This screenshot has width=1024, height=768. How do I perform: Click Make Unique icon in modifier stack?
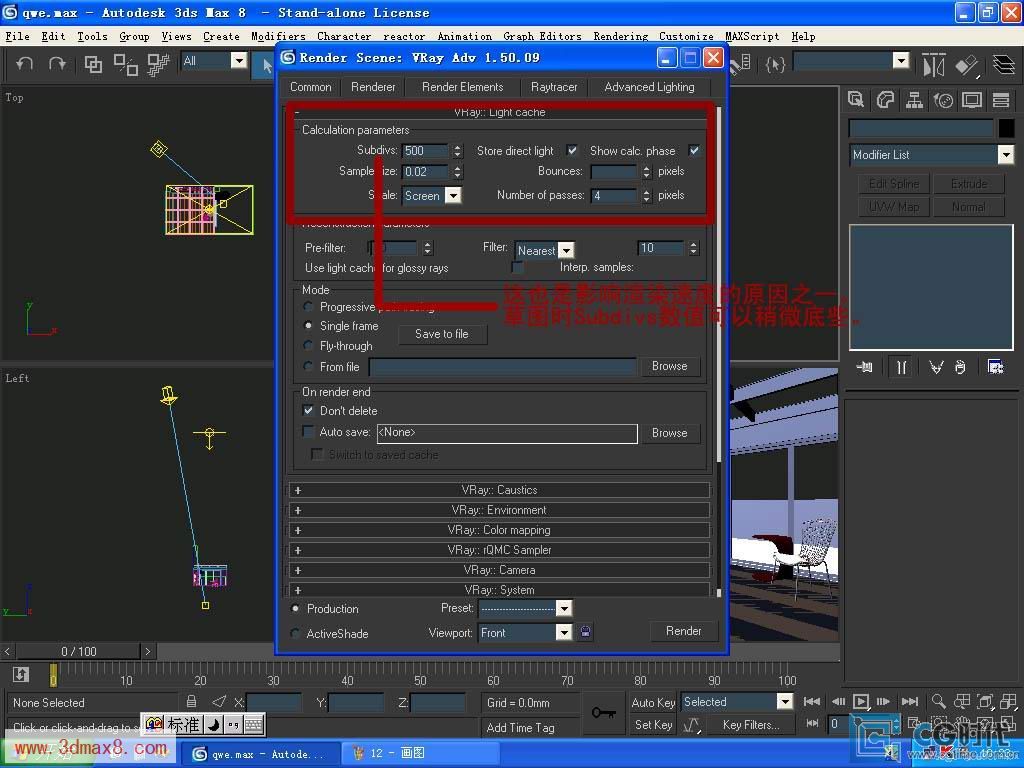pyautogui.click(x=936, y=367)
